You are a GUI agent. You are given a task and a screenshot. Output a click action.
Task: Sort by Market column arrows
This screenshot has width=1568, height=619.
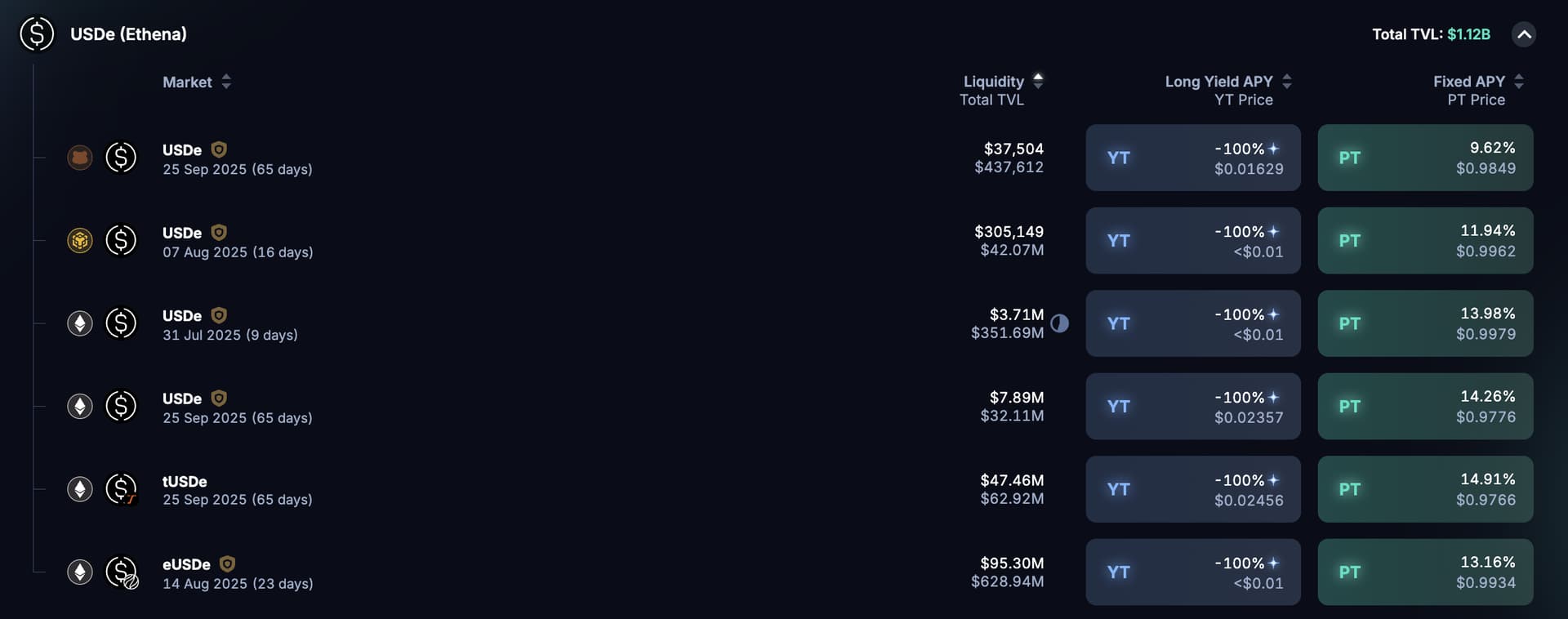pyautogui.click(x=226, y=82)
